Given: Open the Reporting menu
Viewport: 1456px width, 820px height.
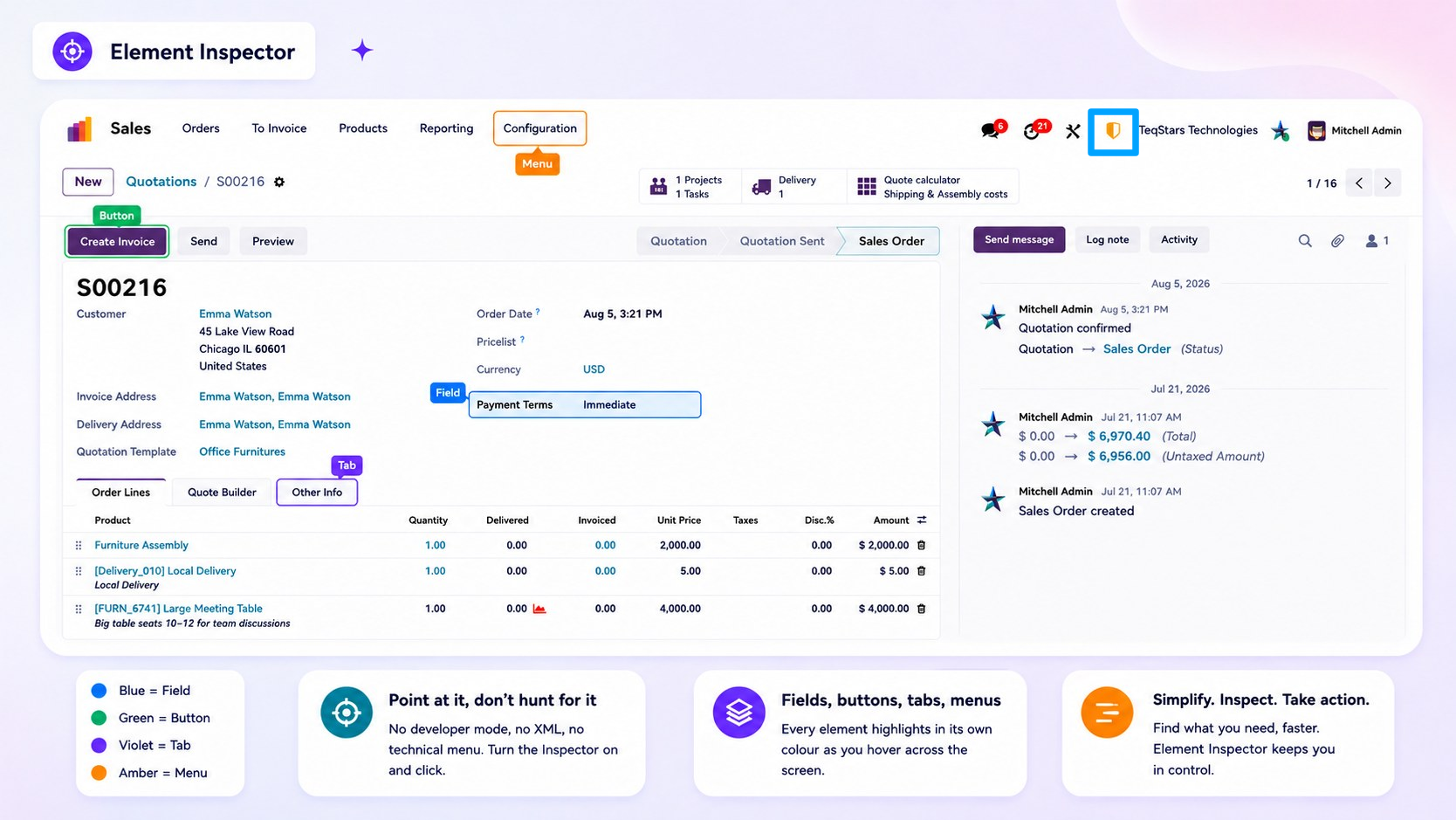Looking at the screenshot, I should coord(446,128).
